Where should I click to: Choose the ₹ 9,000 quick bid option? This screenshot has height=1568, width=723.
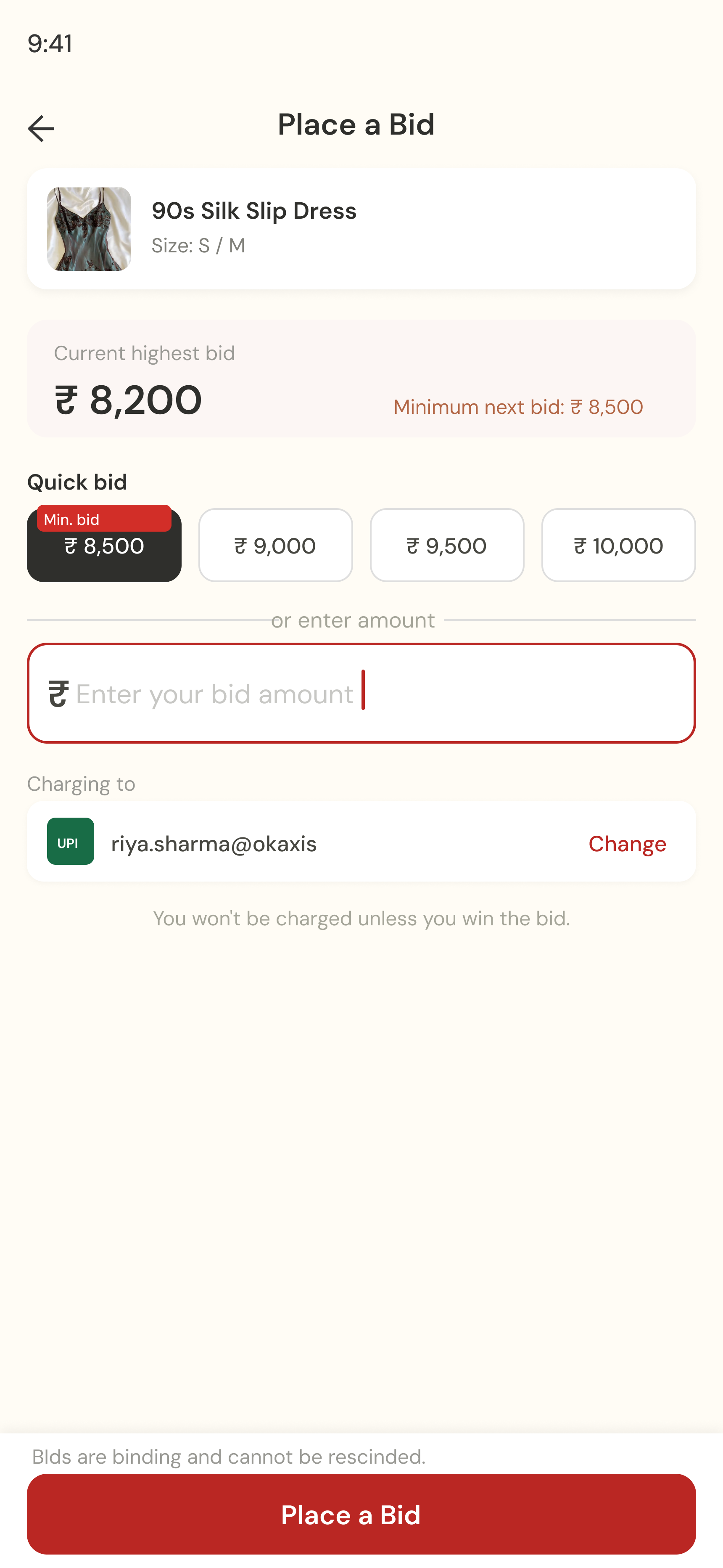(275, 546)
